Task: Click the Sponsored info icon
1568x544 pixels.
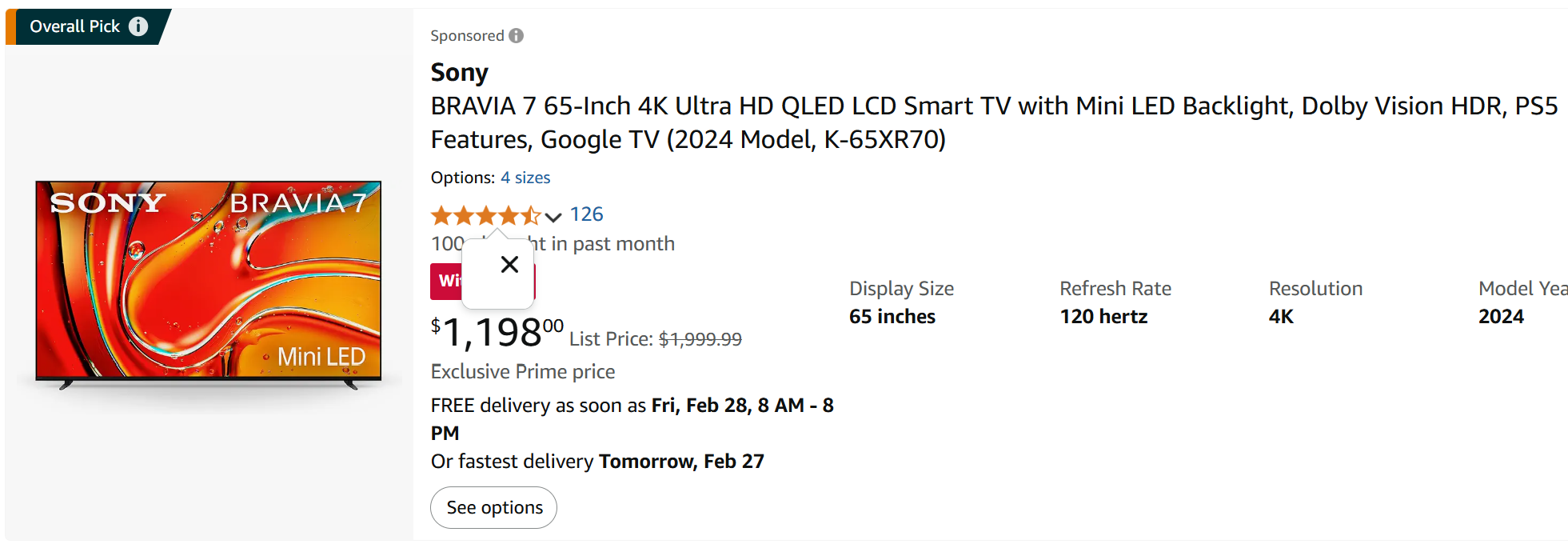Action: (x=517, y=35)
